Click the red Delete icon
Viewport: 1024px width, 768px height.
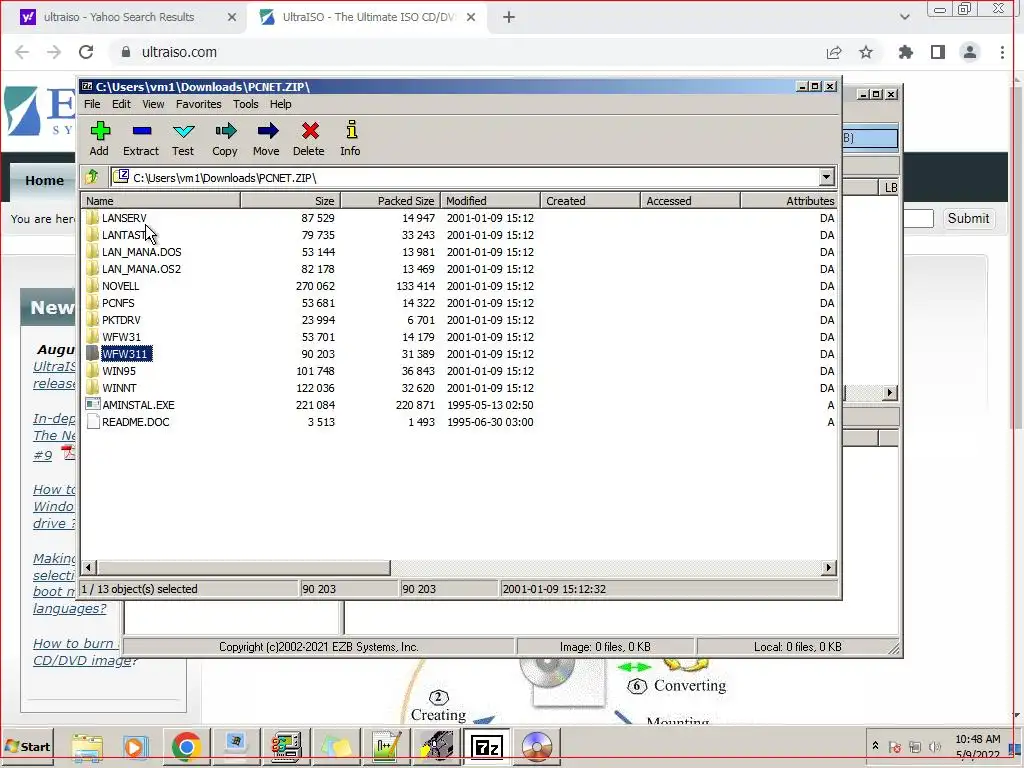point(309,138)
